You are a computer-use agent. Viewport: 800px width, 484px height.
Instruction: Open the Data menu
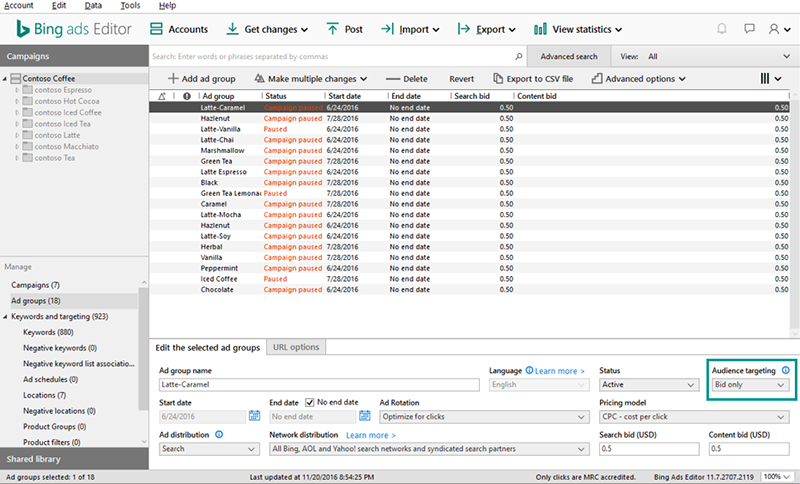click(93, 6)
